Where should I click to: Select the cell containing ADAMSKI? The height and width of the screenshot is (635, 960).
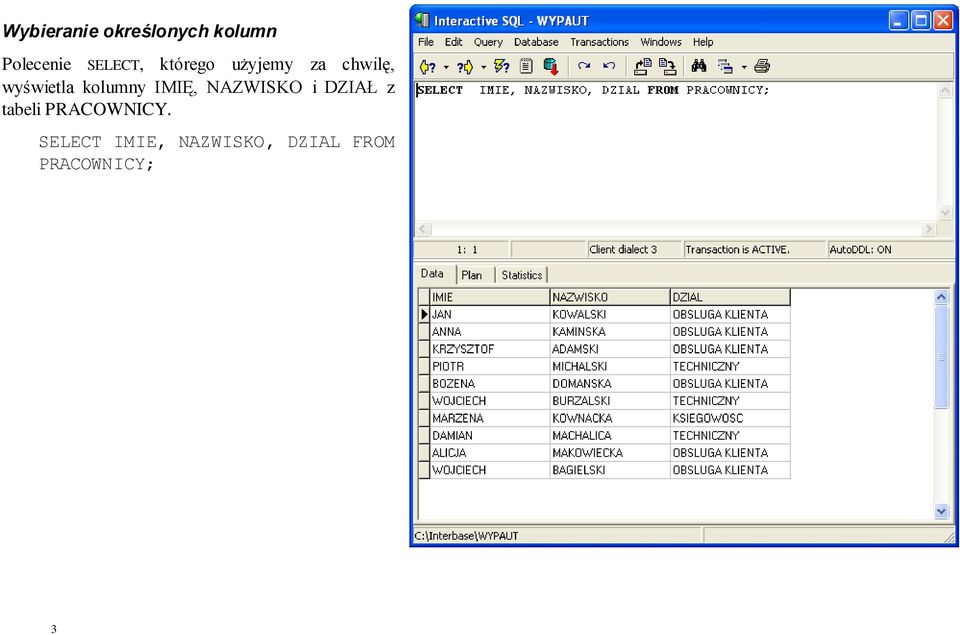(x=610, y=349)
